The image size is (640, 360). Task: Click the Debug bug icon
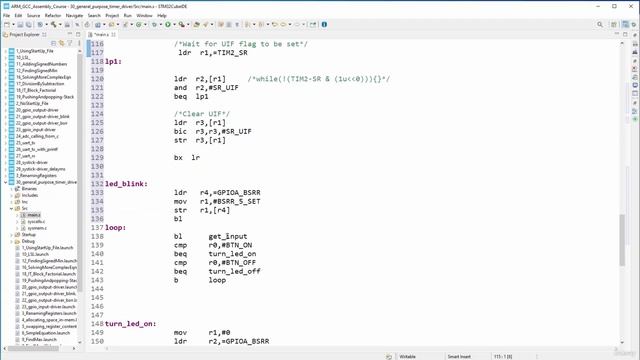154,24
